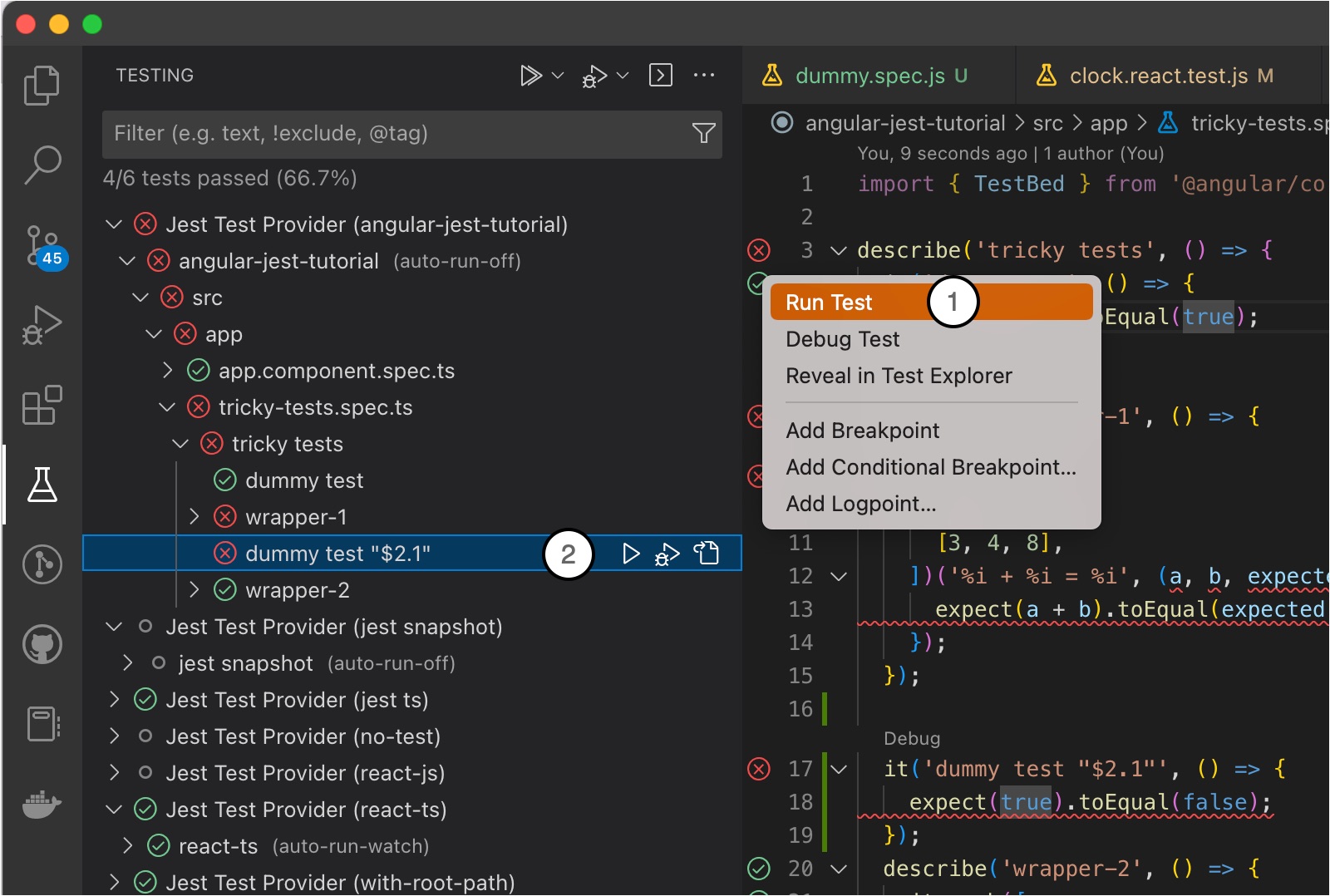Select the tricky tests tree item

point(412,444)
